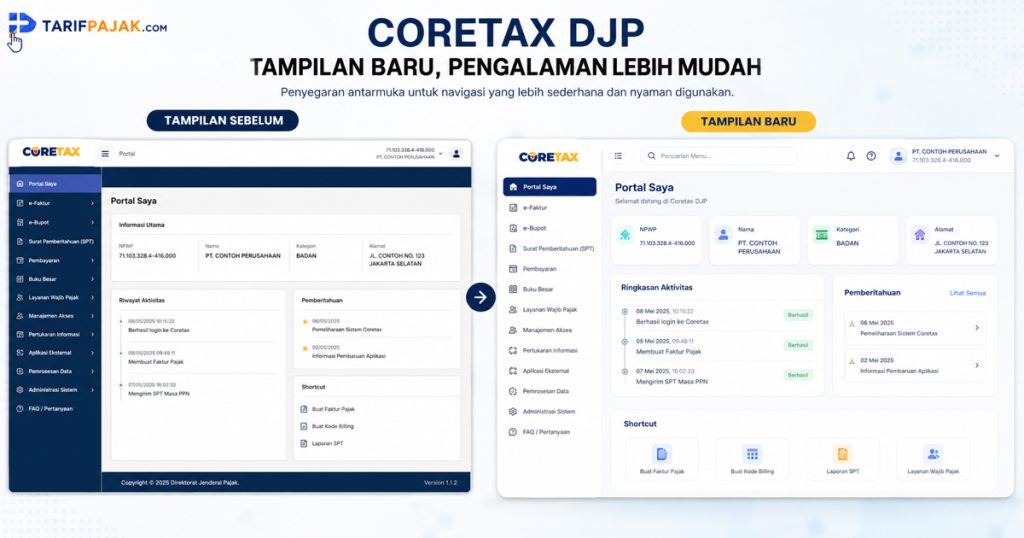Click Manajemen Akses icon in old view sidebar

(x=20, y=316)
